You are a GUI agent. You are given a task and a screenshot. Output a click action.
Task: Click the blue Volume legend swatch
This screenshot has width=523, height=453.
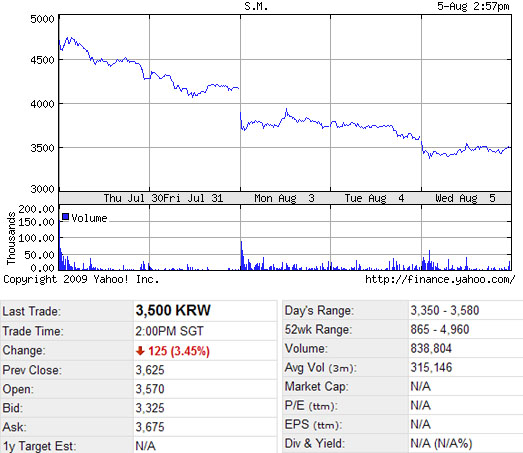(x=65, y=217)
